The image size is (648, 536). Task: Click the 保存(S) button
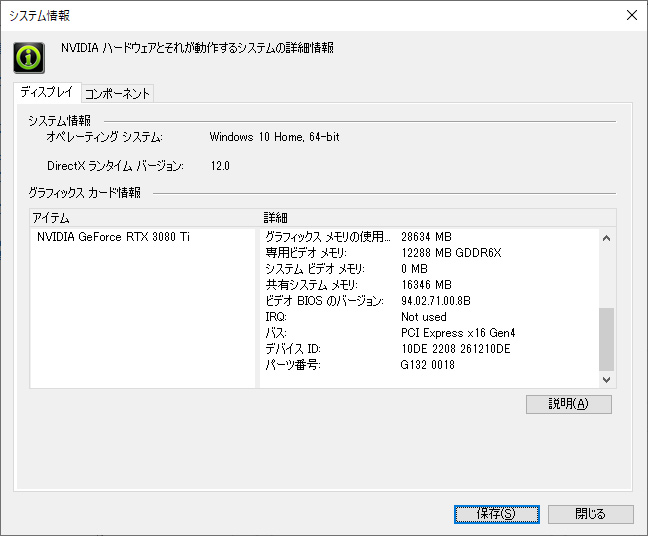pyautogui.click(x=496, y=514)
